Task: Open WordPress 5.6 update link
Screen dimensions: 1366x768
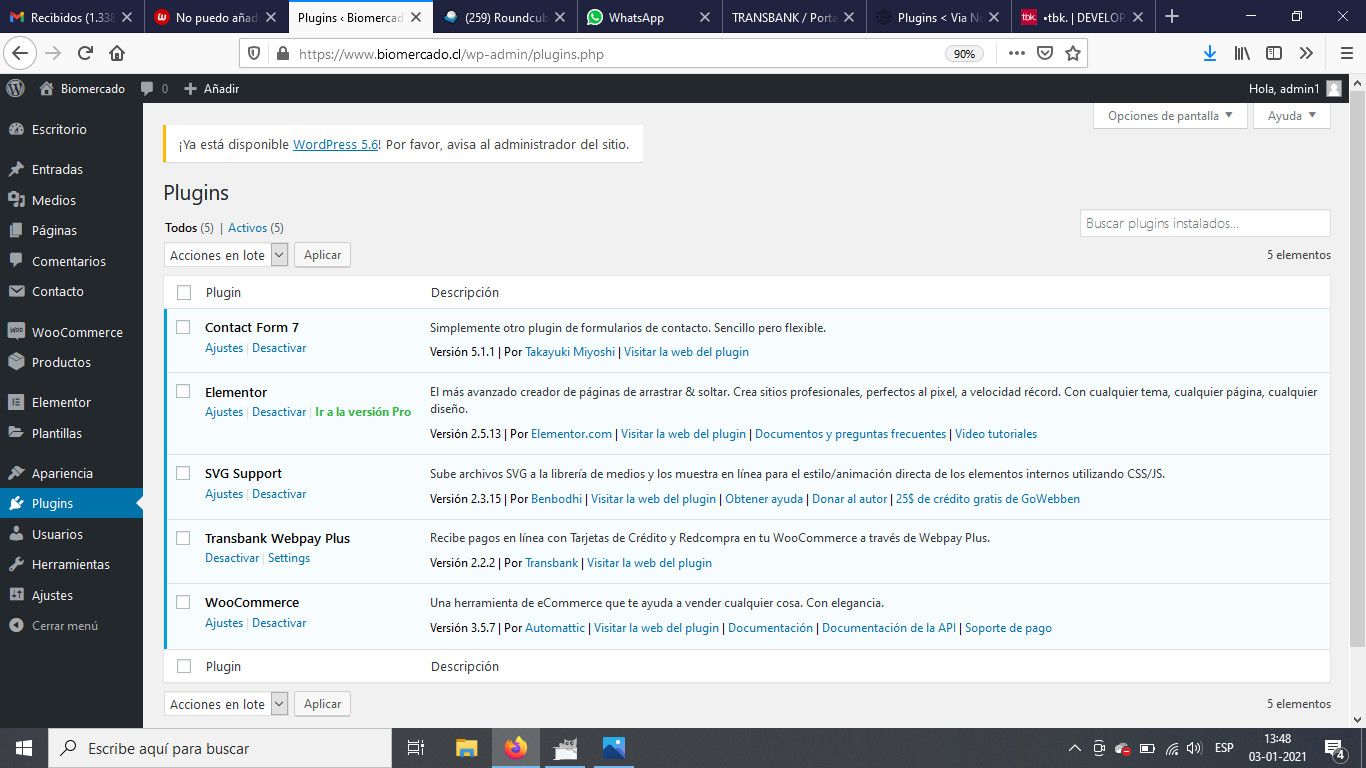Action: pyautogui.click(x=335, y=144)
